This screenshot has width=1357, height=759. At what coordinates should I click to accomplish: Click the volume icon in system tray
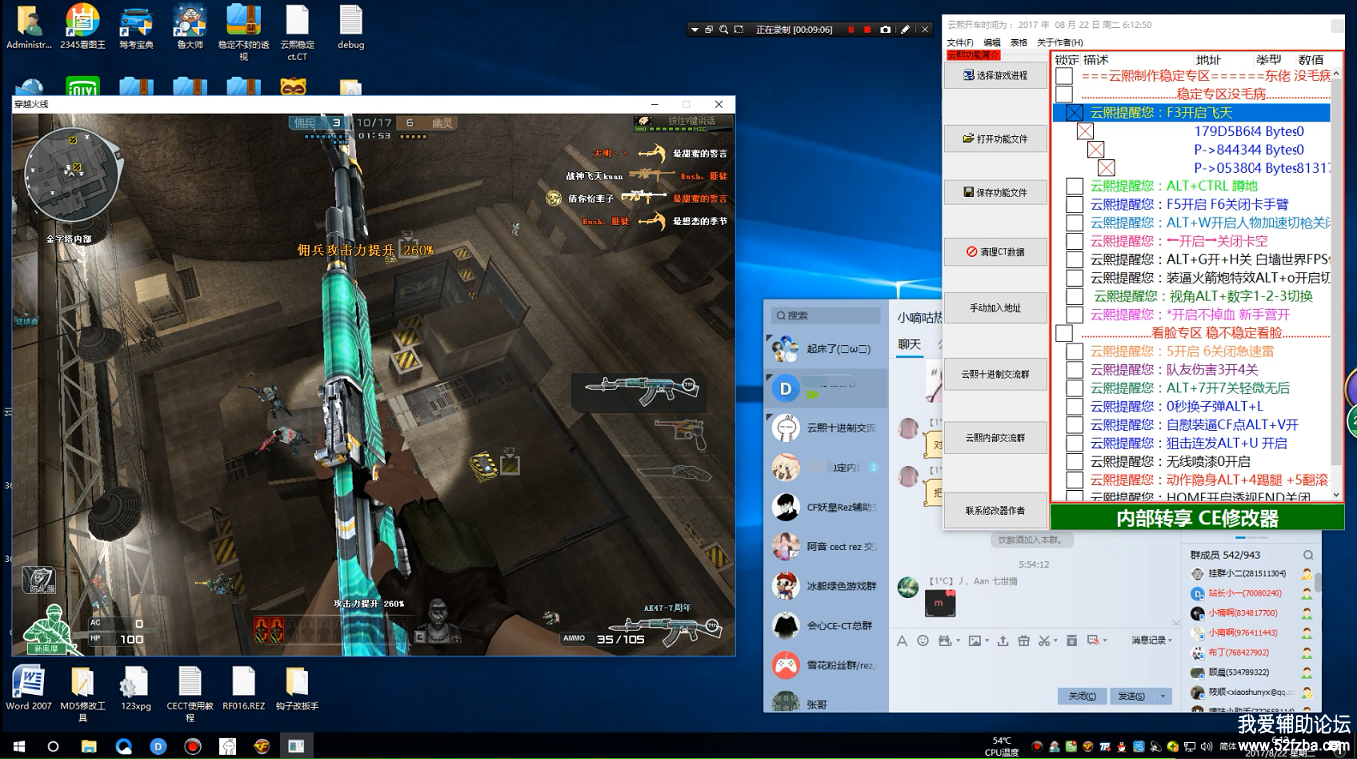point(1207,746)
